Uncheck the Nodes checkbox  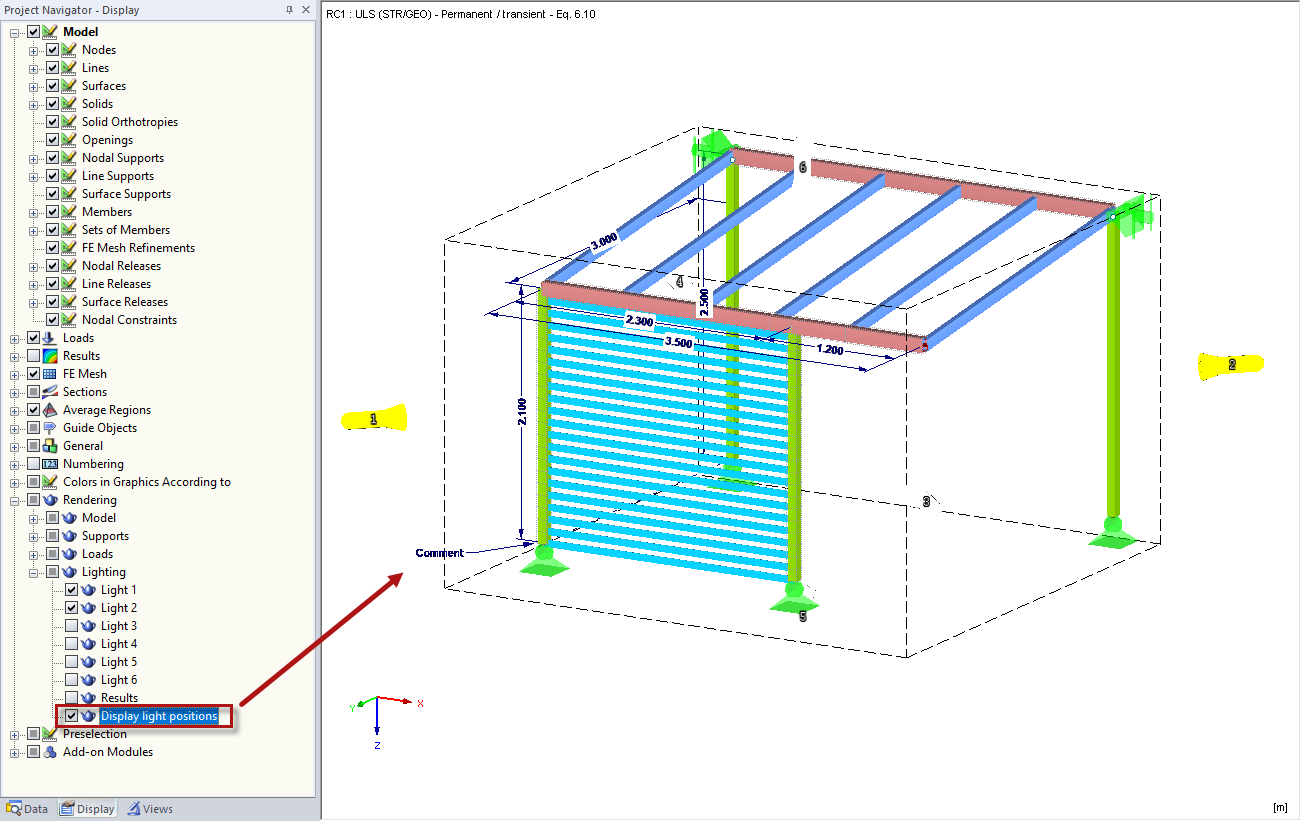click(52, 50)
